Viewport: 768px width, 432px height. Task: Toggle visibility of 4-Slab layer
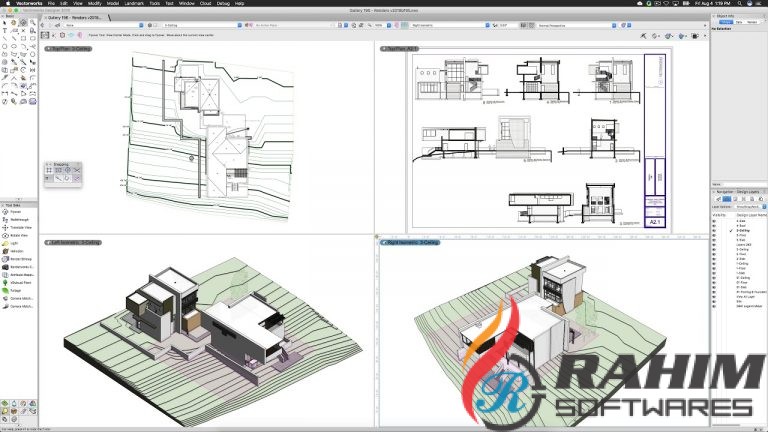(x=714, y=221)
